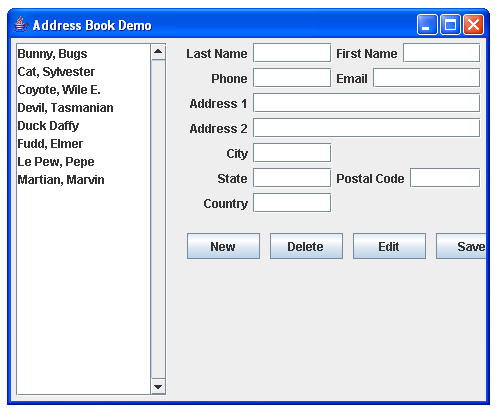Click the State input box
Viewport: 498px width, 414px height.
[292, 178]
